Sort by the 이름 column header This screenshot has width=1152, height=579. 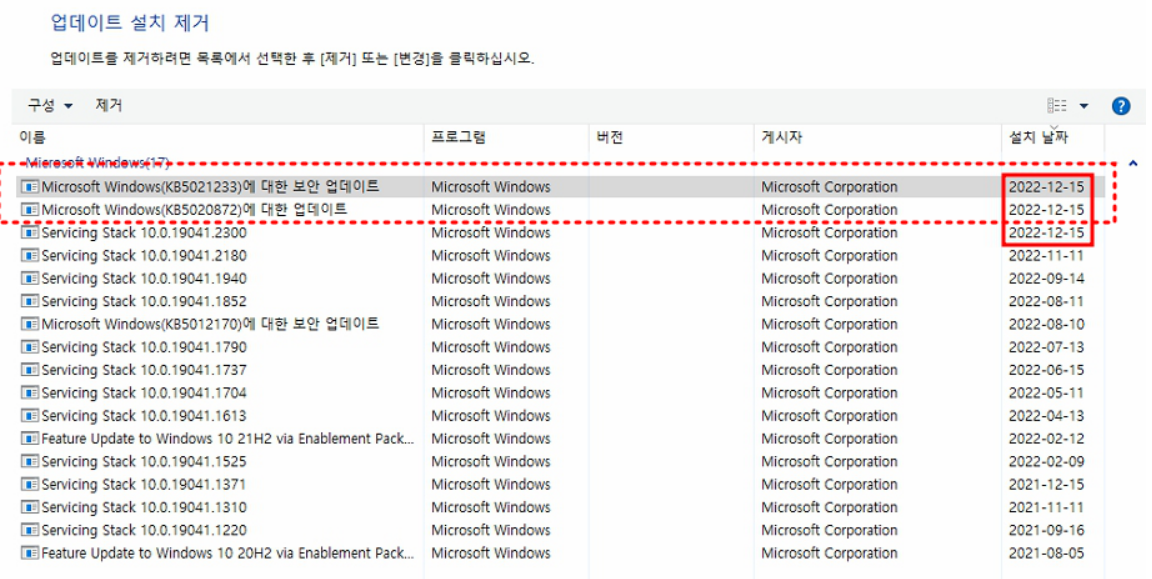pyautogui.click(x=32, y=137)
